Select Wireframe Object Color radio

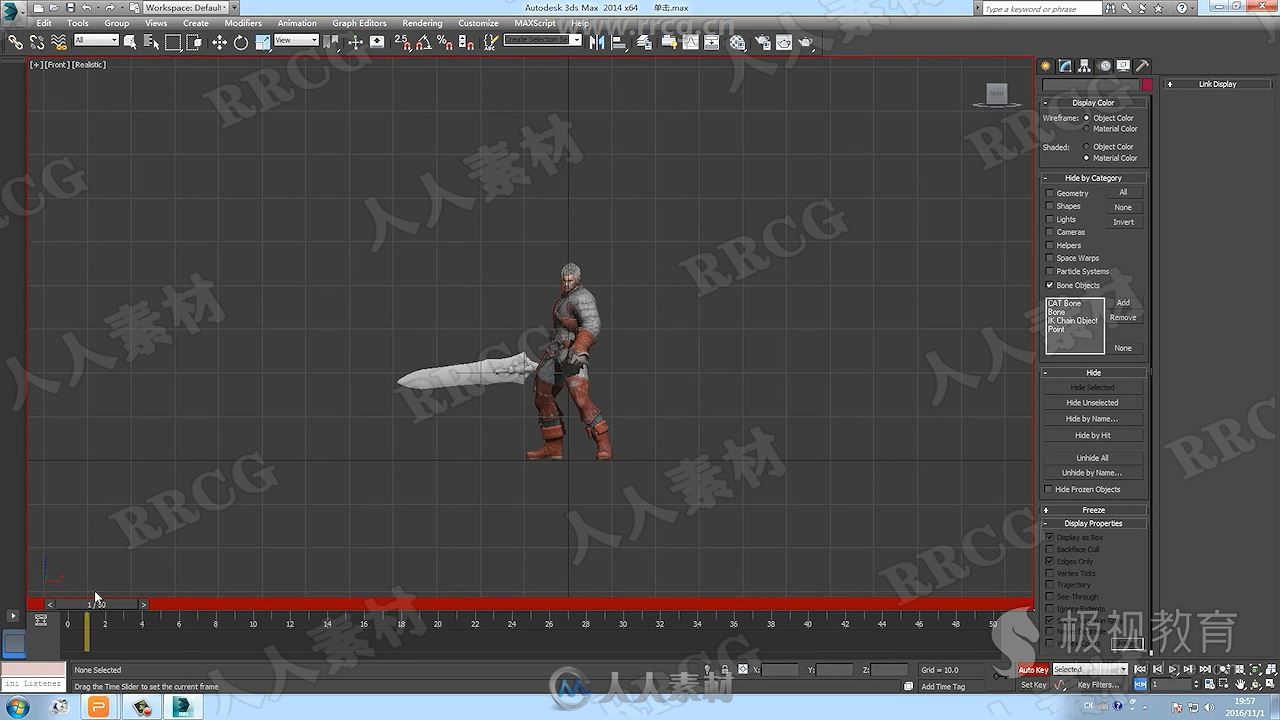click(1086, 118)
